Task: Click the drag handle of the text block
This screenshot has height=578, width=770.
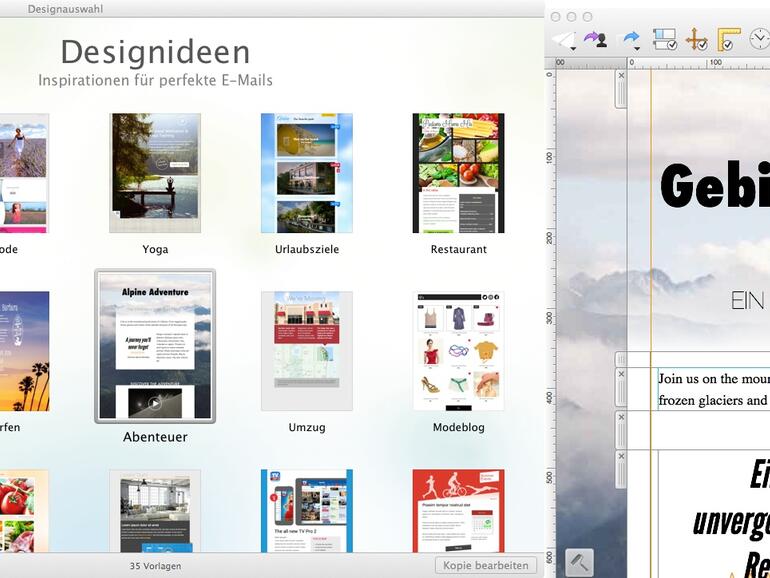Action: point(621,392)
